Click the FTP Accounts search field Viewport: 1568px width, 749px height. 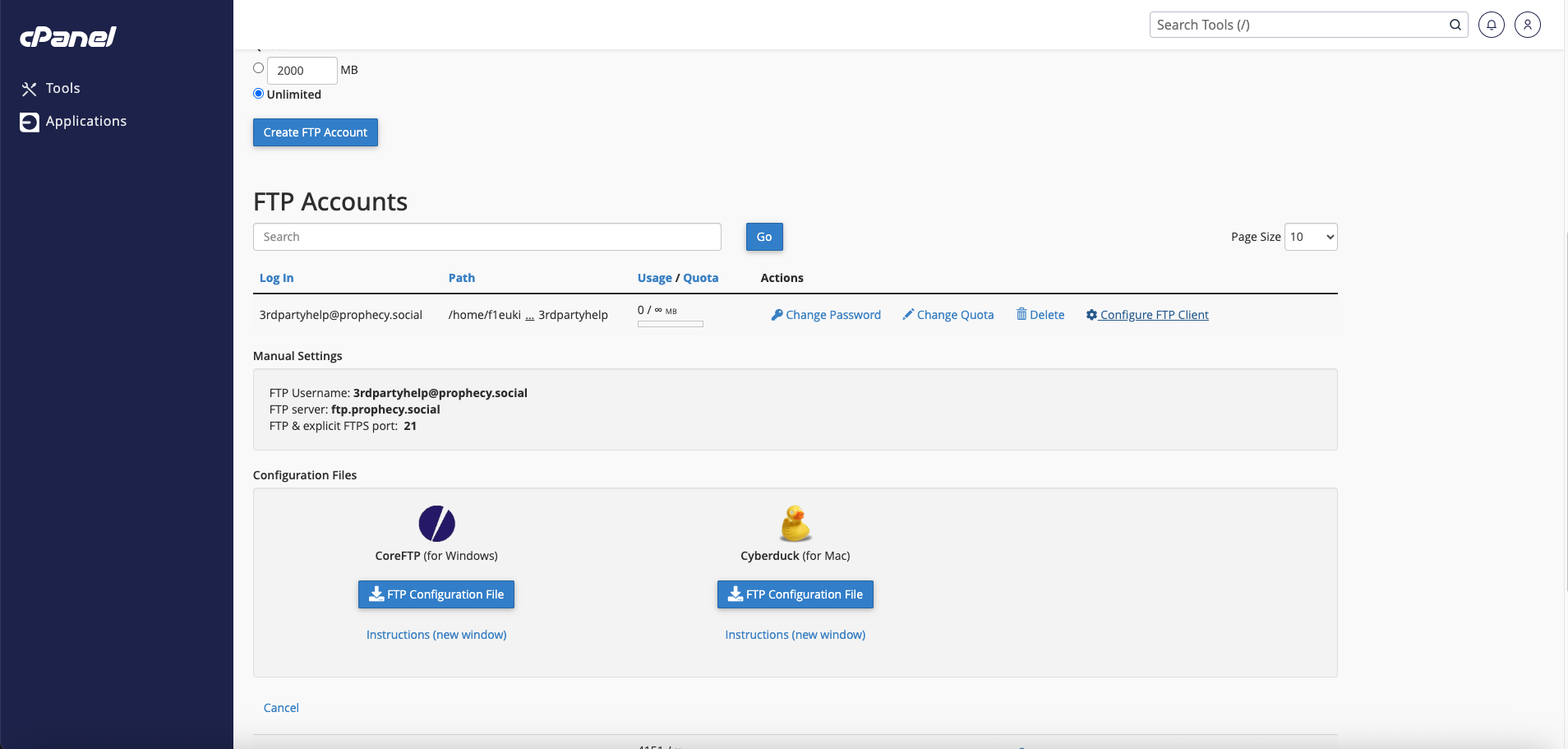tap(487, 237)
